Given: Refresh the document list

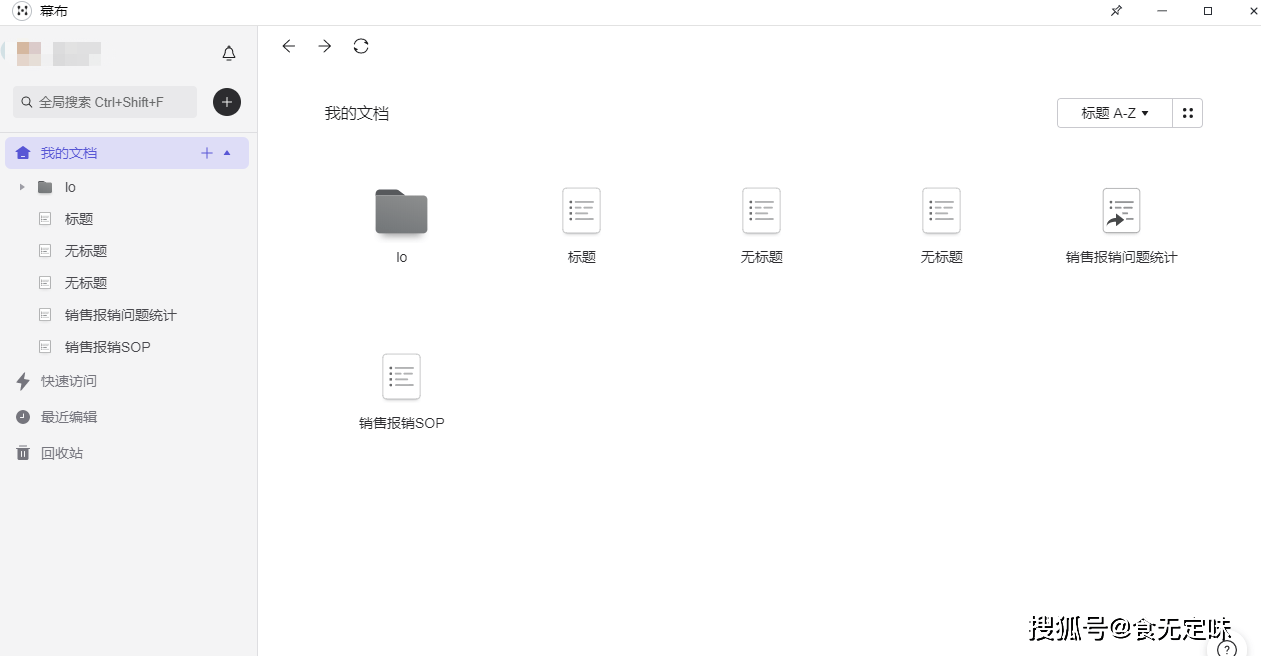Looking at the screenshot, I should (361, 46).
